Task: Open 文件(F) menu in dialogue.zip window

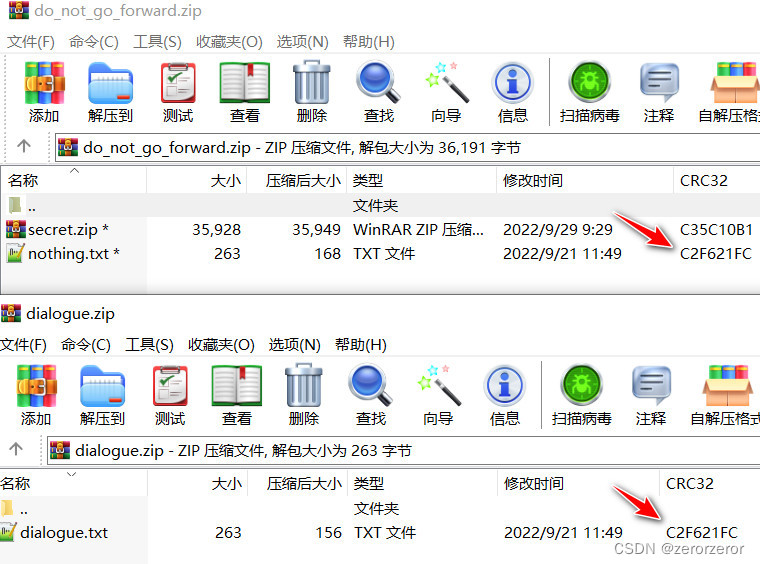Action: [23, 345]
